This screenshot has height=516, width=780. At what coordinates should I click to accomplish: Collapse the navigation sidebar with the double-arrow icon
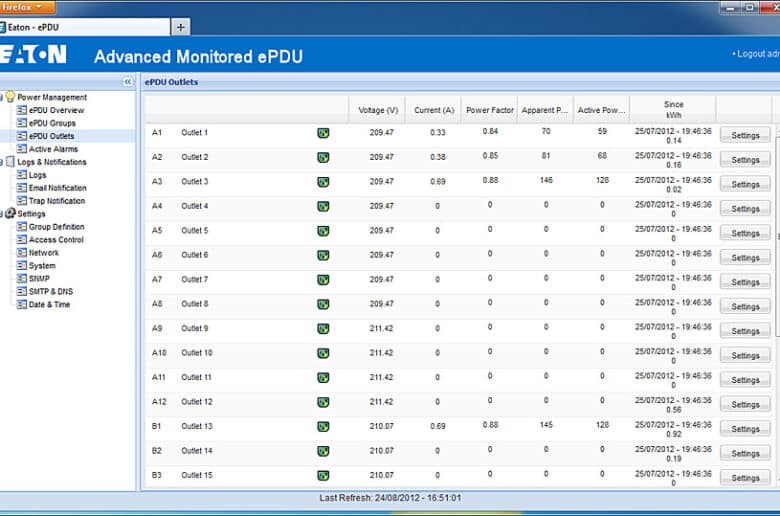click(128, 82)
